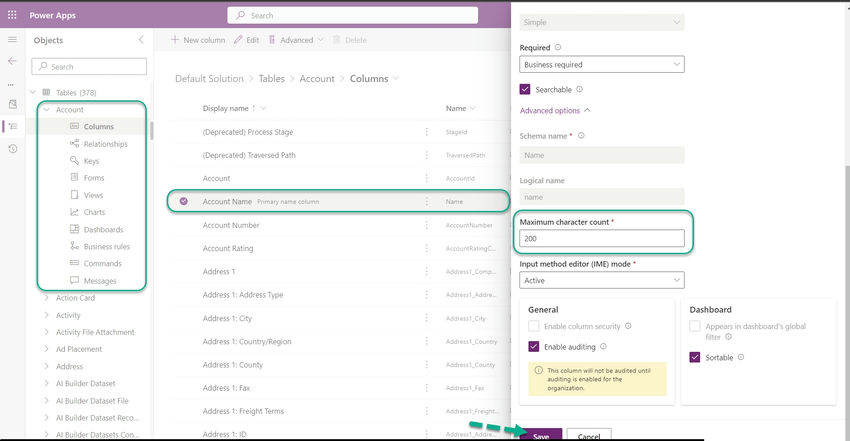Click info icon next to Enable auditing
The image size is (850, 441).
click(x=603, y=346)
